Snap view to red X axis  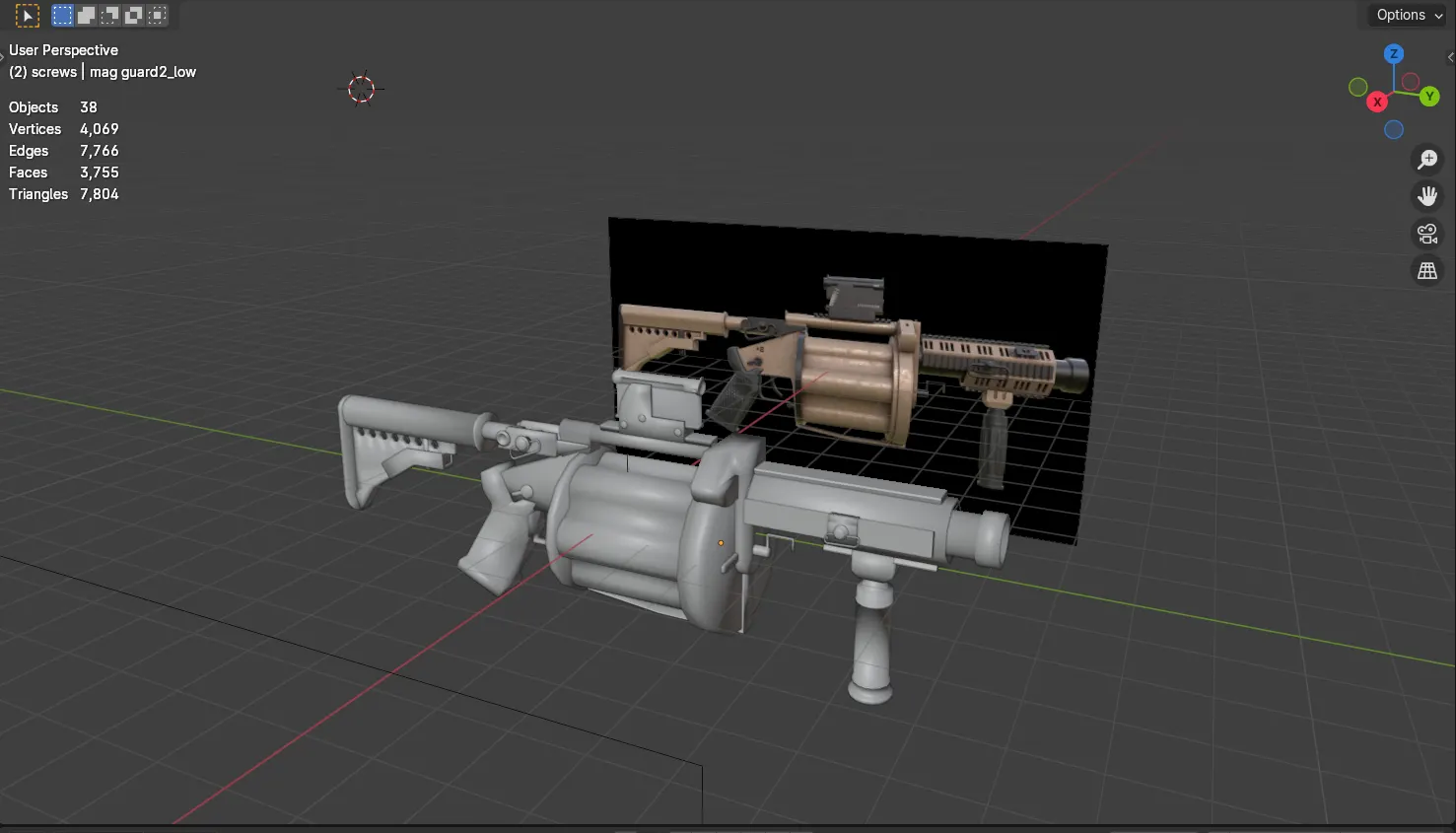tap(1377, 102)
